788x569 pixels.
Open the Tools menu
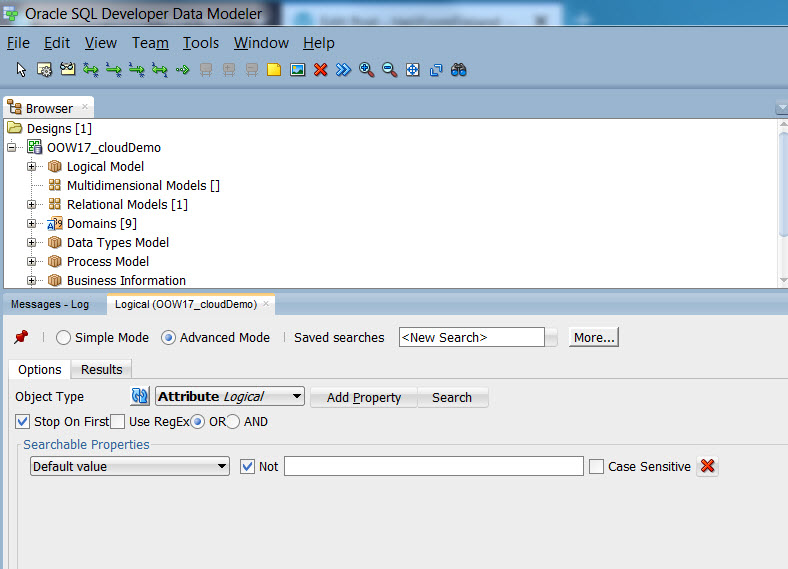201,43
